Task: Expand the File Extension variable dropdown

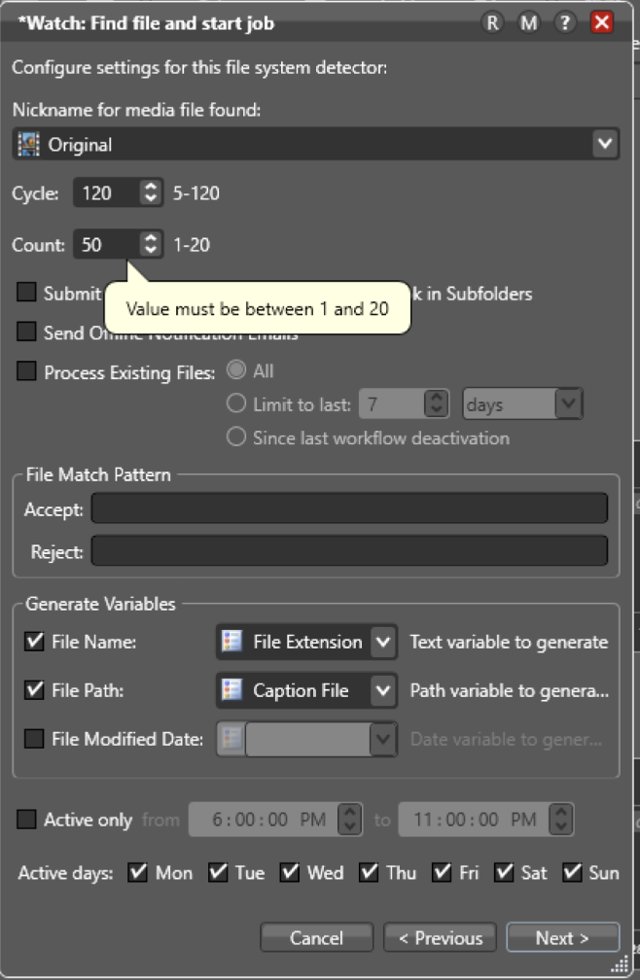Action: (383, 642)
